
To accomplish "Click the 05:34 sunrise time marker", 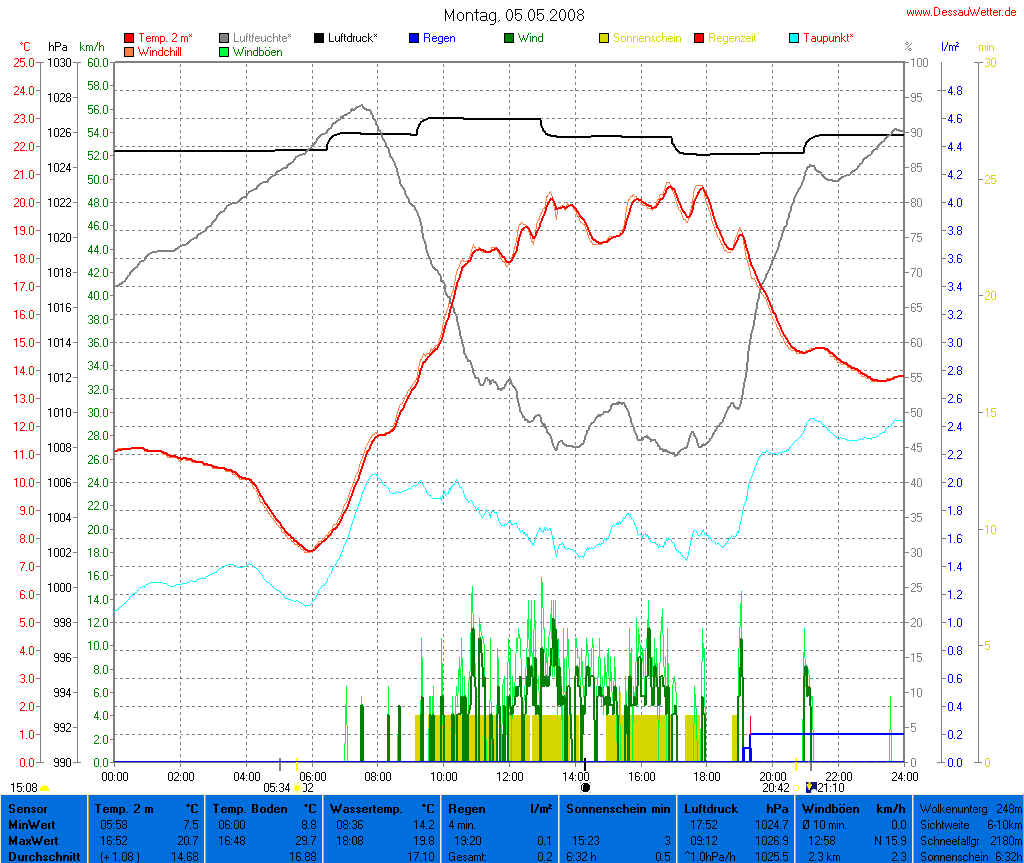I will [277, 788].
